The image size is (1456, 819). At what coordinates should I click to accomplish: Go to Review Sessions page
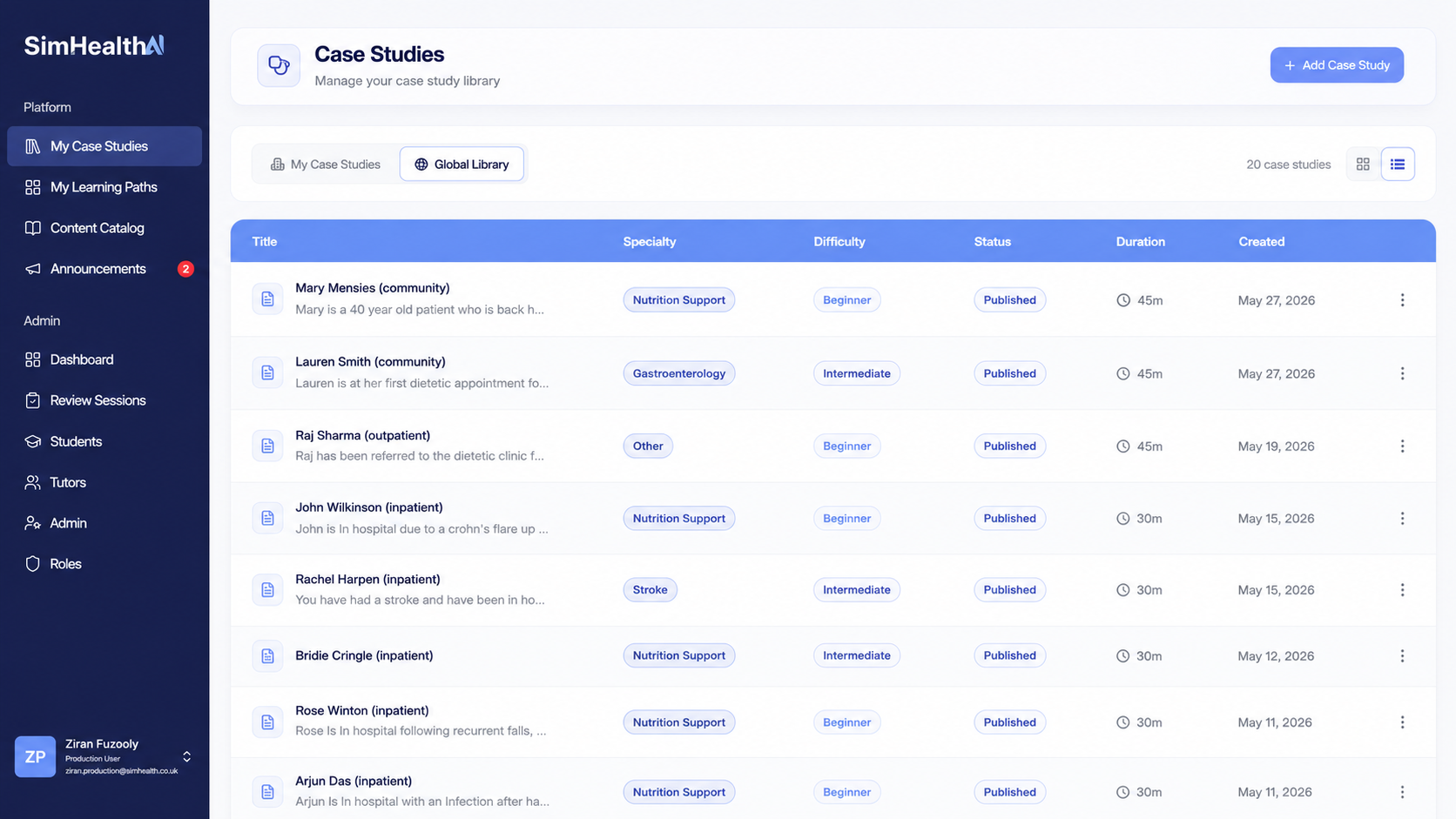[x=104, y=400]
